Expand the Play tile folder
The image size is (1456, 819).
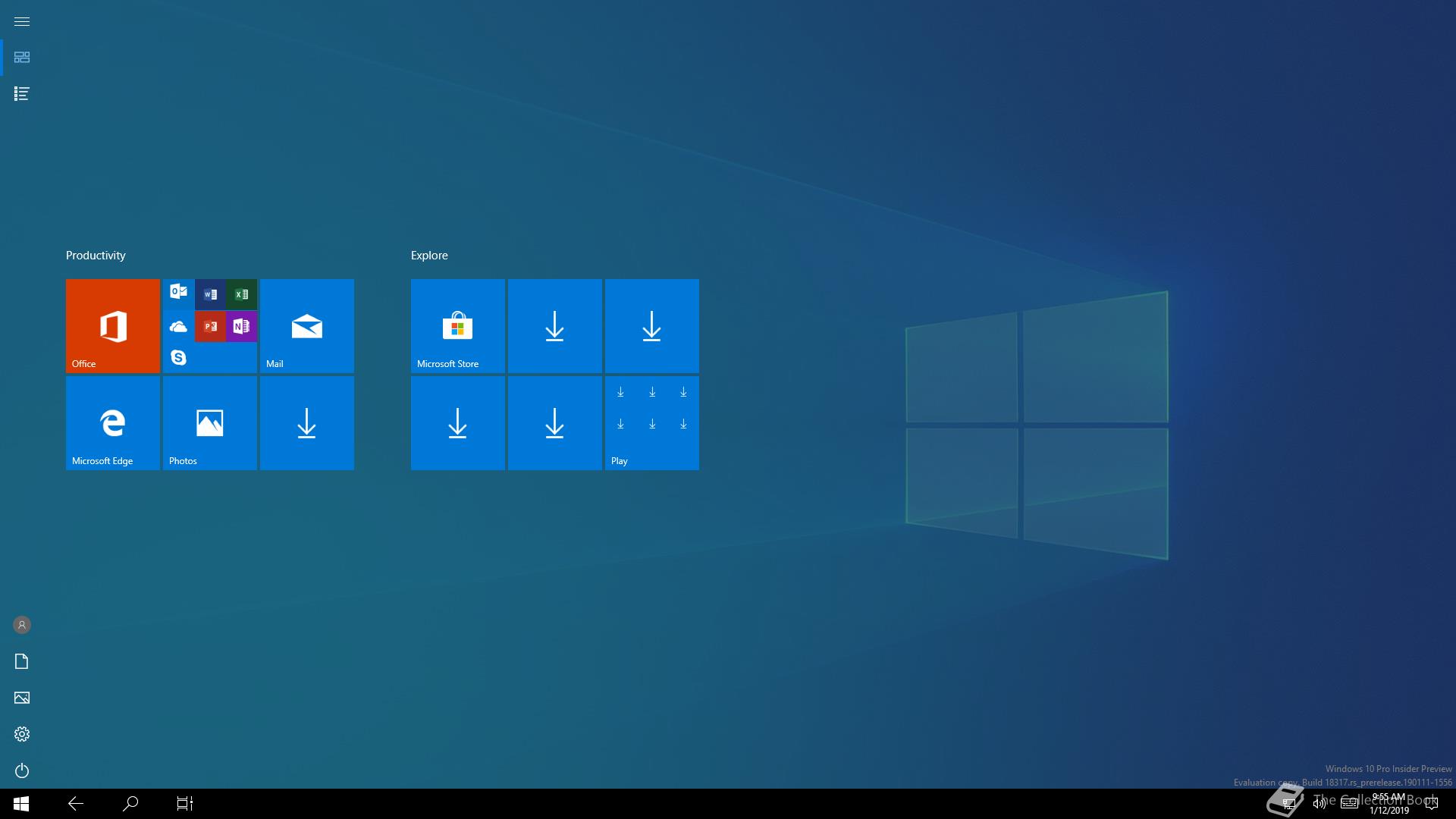click(652, 423)
